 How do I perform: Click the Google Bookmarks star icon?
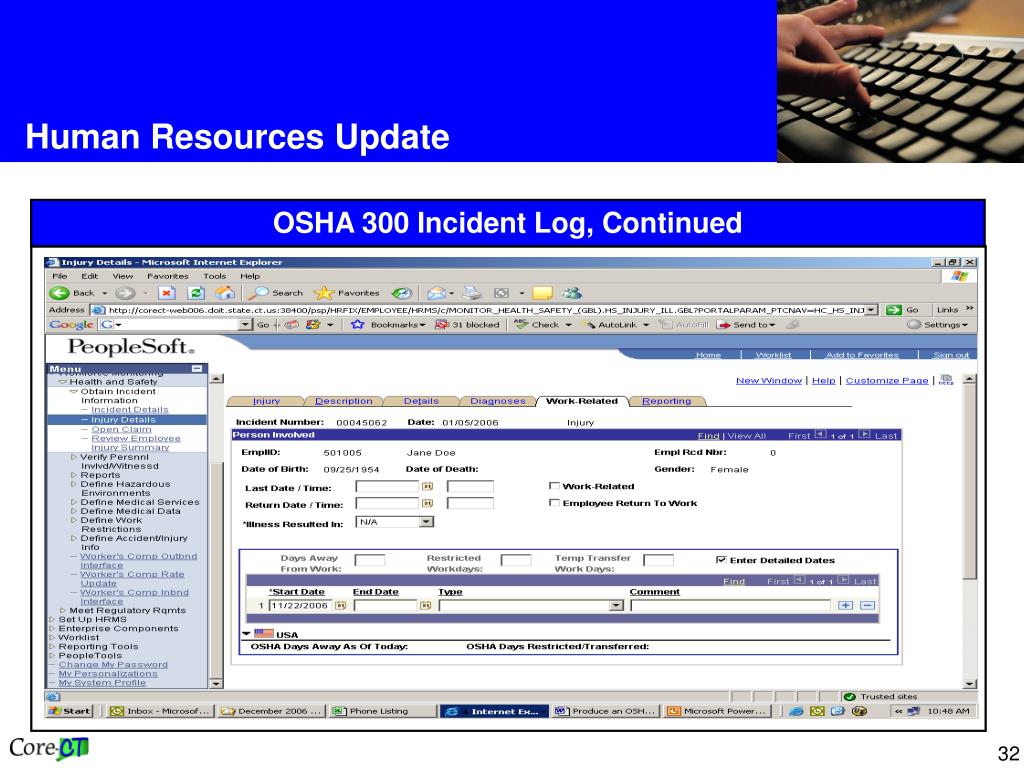pyautogui.click(x=357, y=325)
